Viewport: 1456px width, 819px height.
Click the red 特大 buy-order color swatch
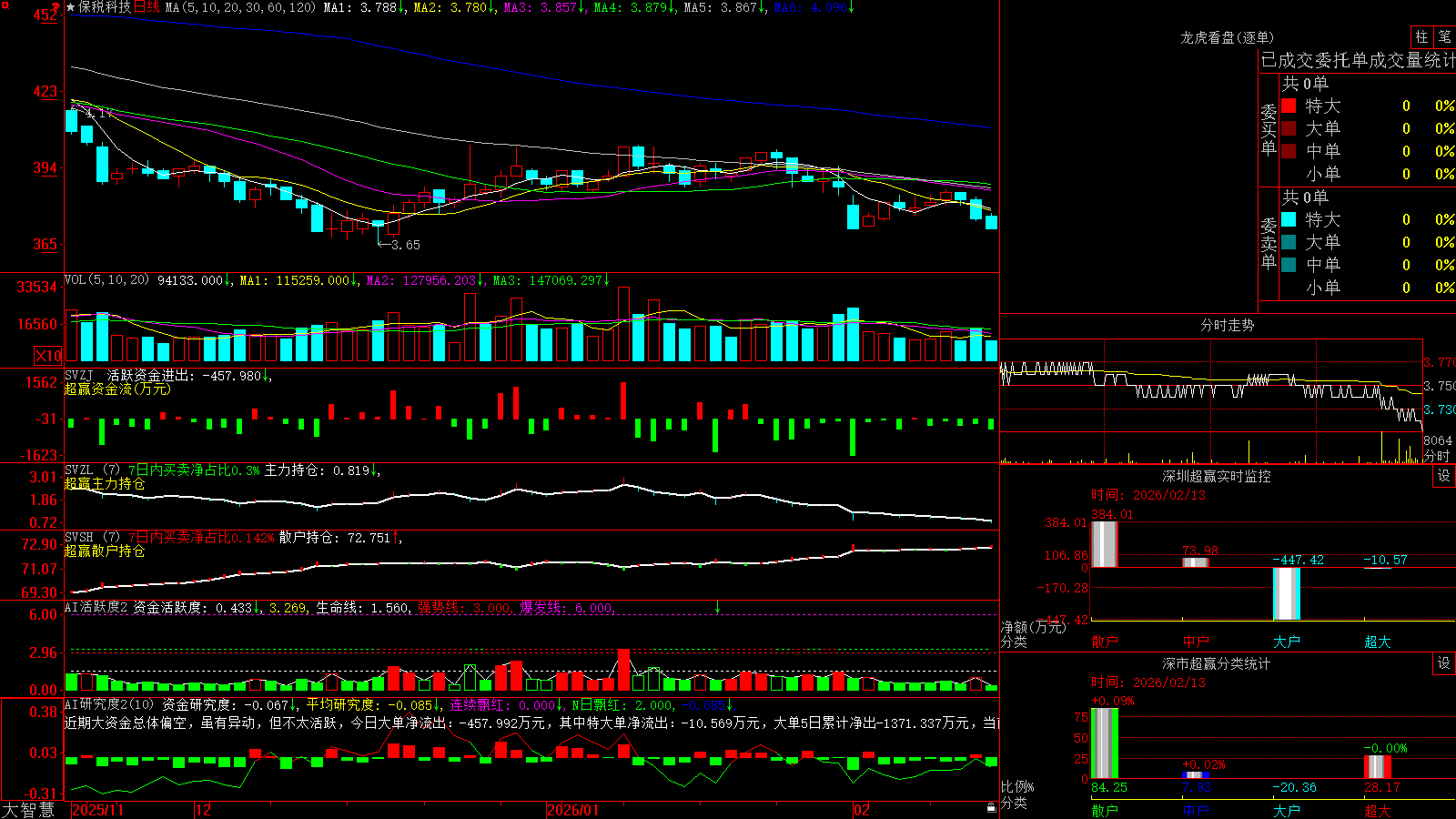1289,106
